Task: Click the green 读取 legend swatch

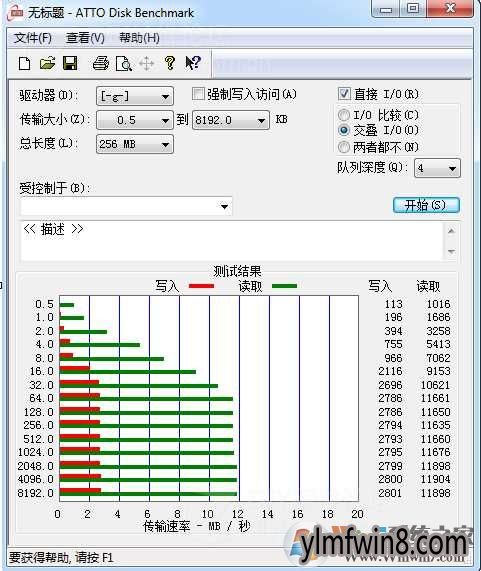Action: pyautogui.click(x=284, y=286)
